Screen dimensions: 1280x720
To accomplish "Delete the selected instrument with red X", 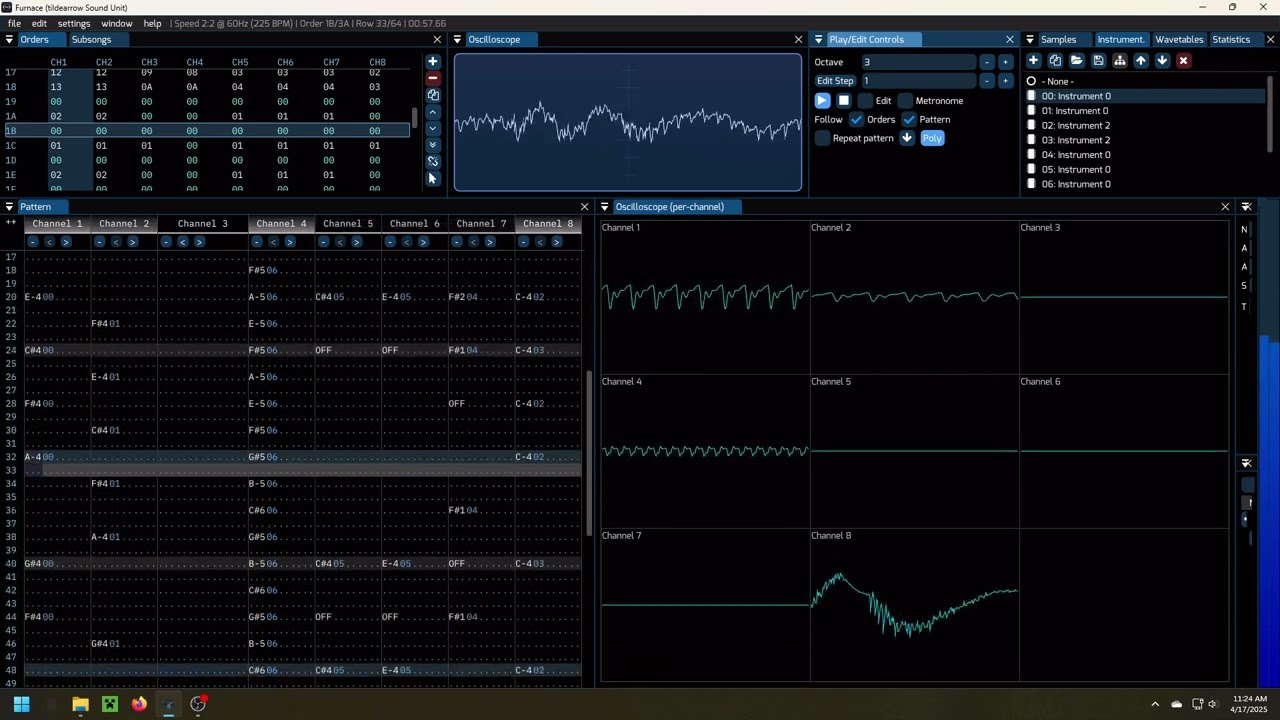I will [x=1183, y=61].
